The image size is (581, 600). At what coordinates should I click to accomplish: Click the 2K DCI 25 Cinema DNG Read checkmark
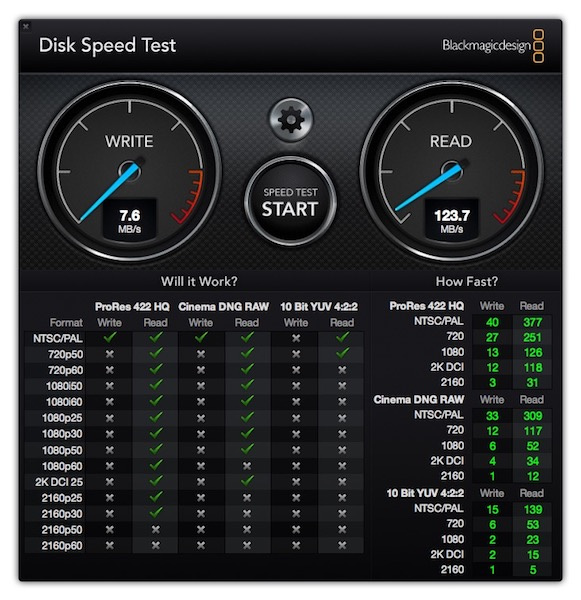tap(247, 481)
